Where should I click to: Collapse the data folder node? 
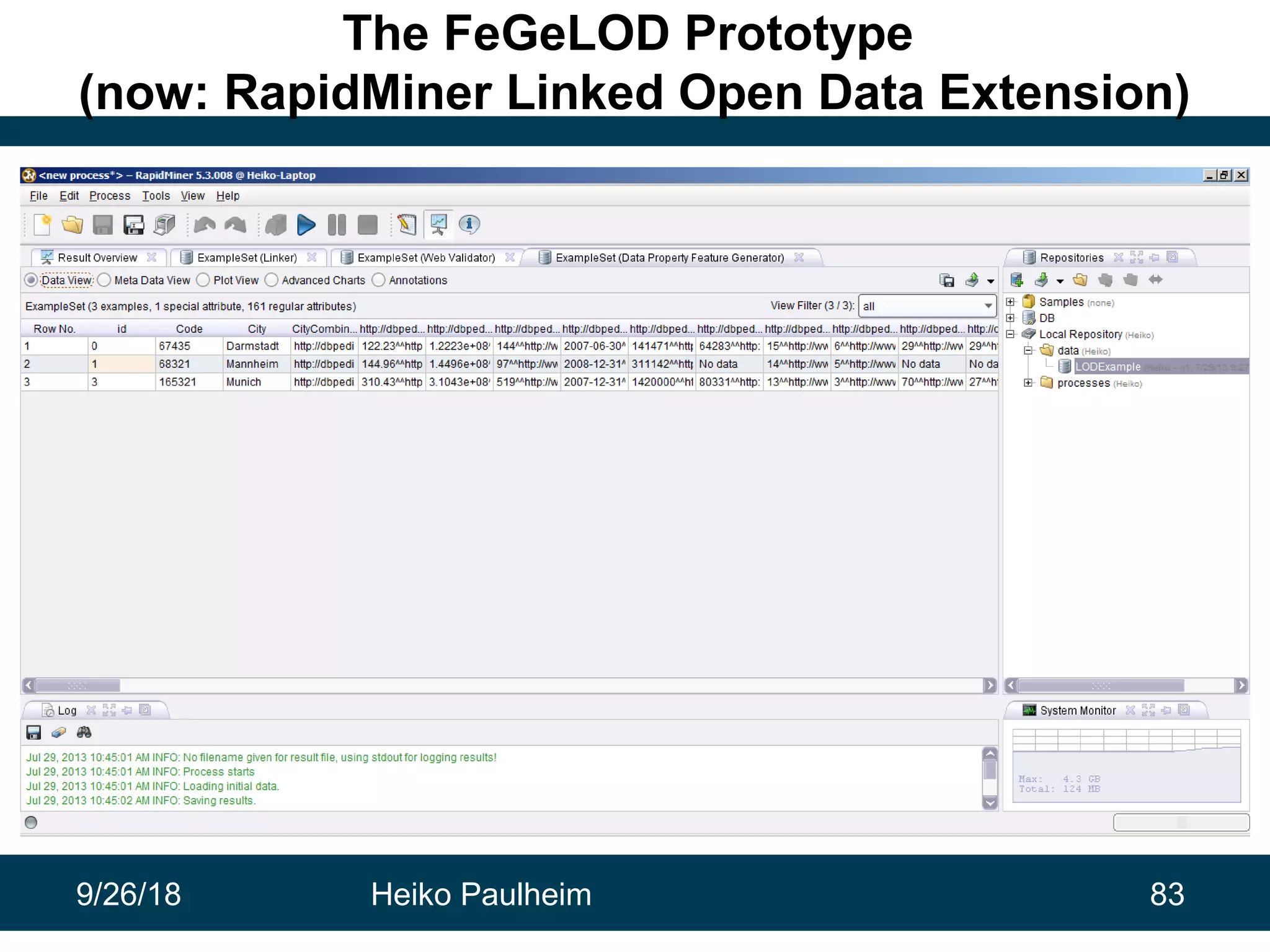[1028, 350]
